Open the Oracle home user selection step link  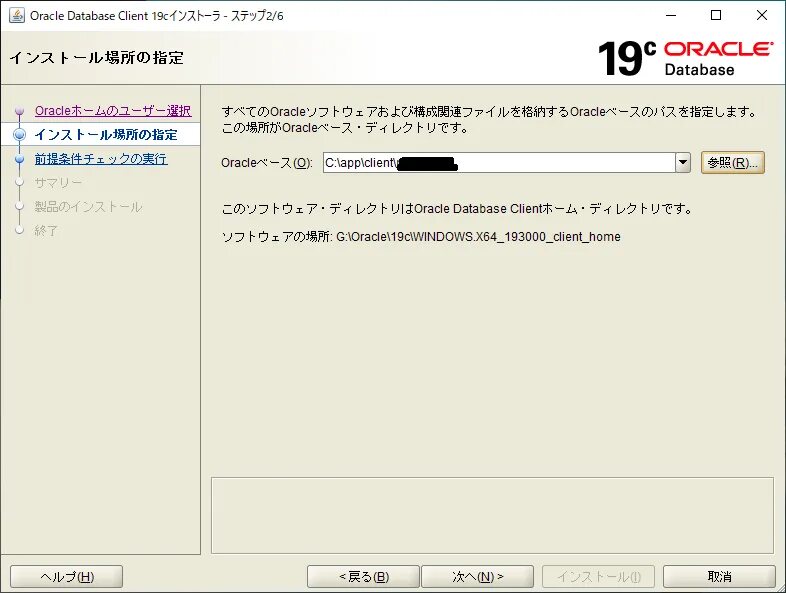pos(113,111)
